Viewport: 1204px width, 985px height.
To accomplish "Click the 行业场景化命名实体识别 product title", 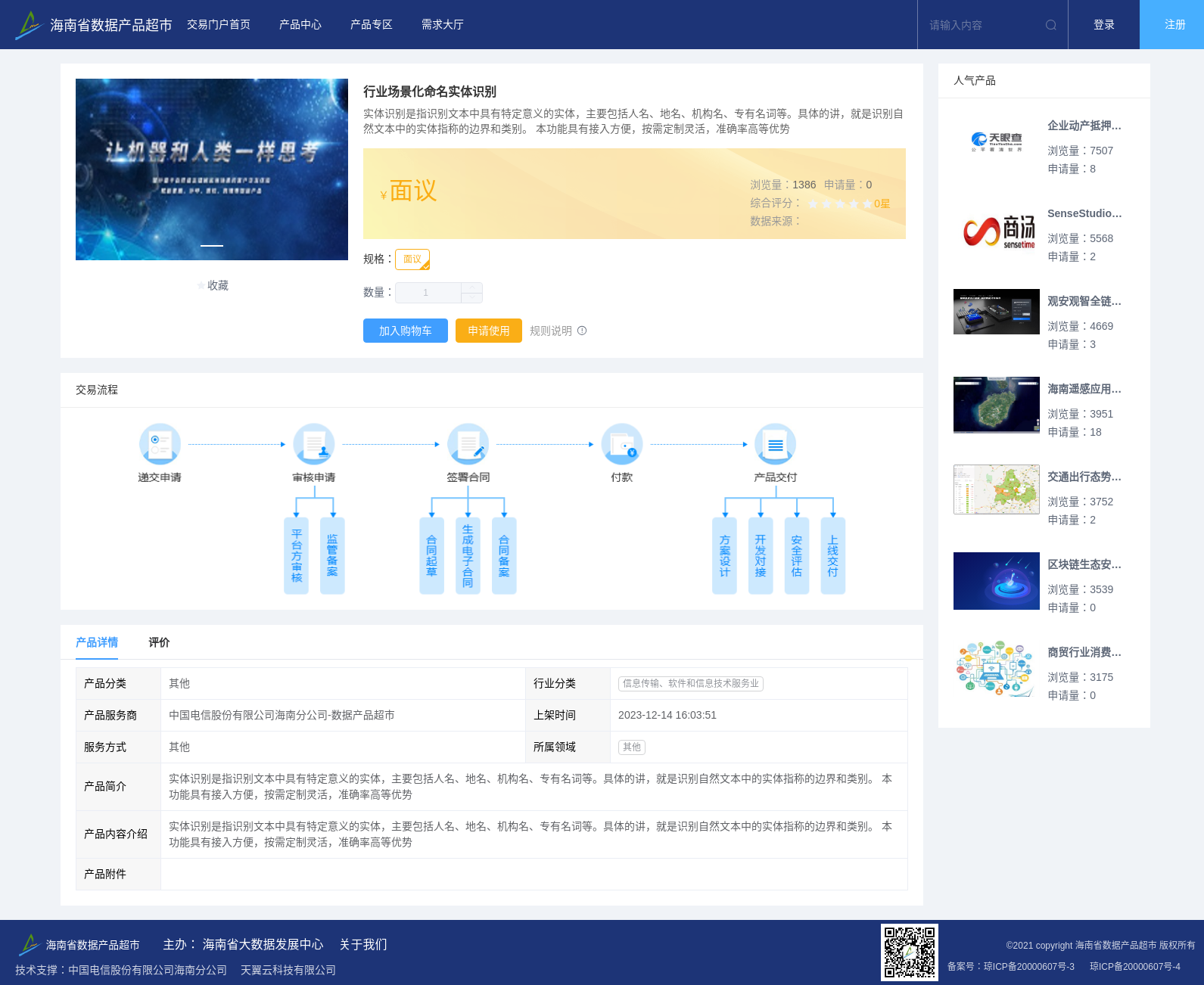I will pyautogui.click(x=430, y=92).
